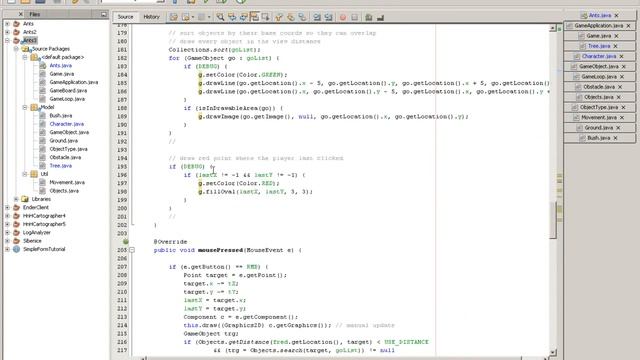Switch to the ObjectType.java editor tab
The image size is (640, 360).
(599, 107)
